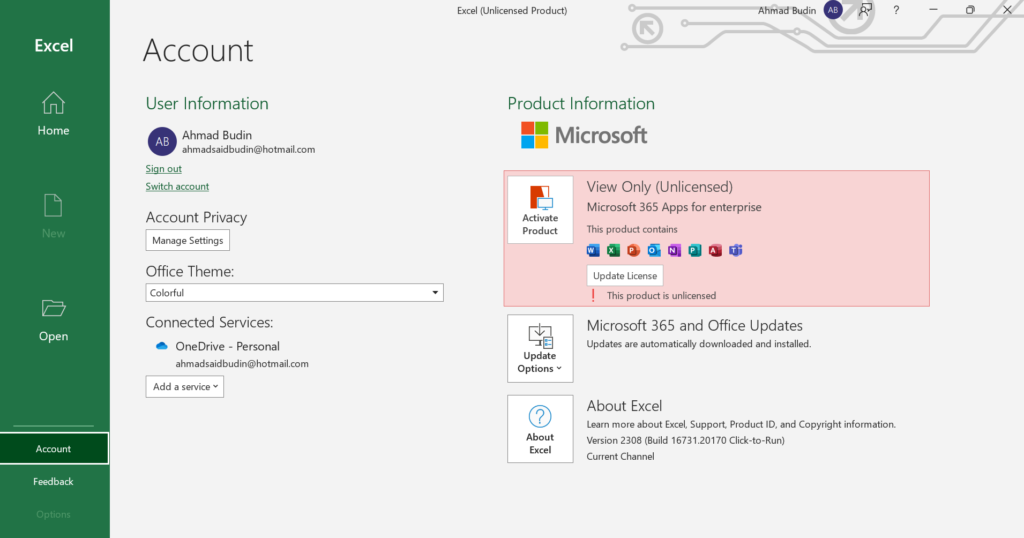Expand the Office Theme Colorful dropdown
The height and width of the screenshot is (538, 1024).
(x=295, y=293)
